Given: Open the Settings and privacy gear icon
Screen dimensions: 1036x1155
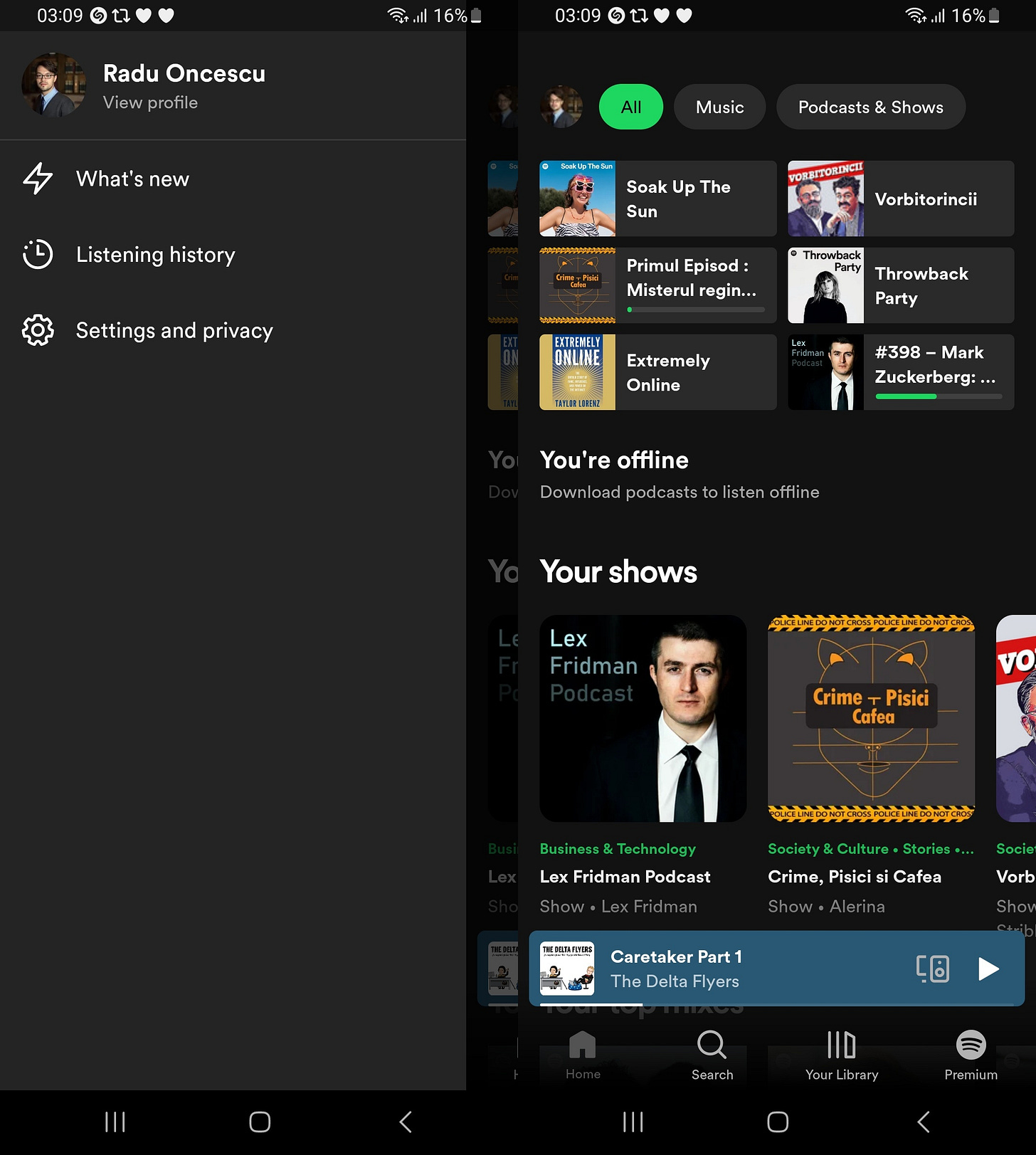Looking at the screenshot, I should (38, 330).
